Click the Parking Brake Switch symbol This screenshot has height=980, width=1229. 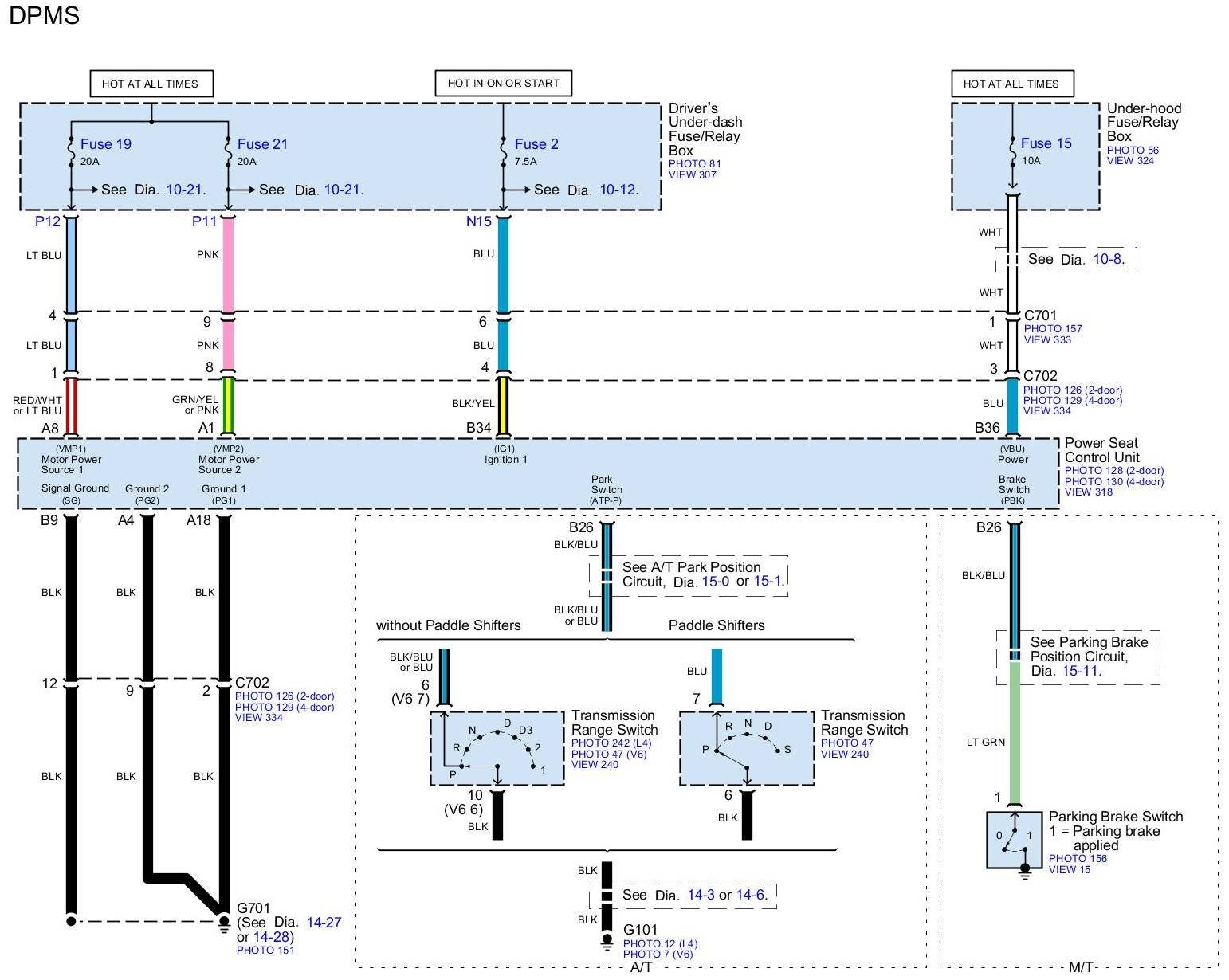point(1014,841)
